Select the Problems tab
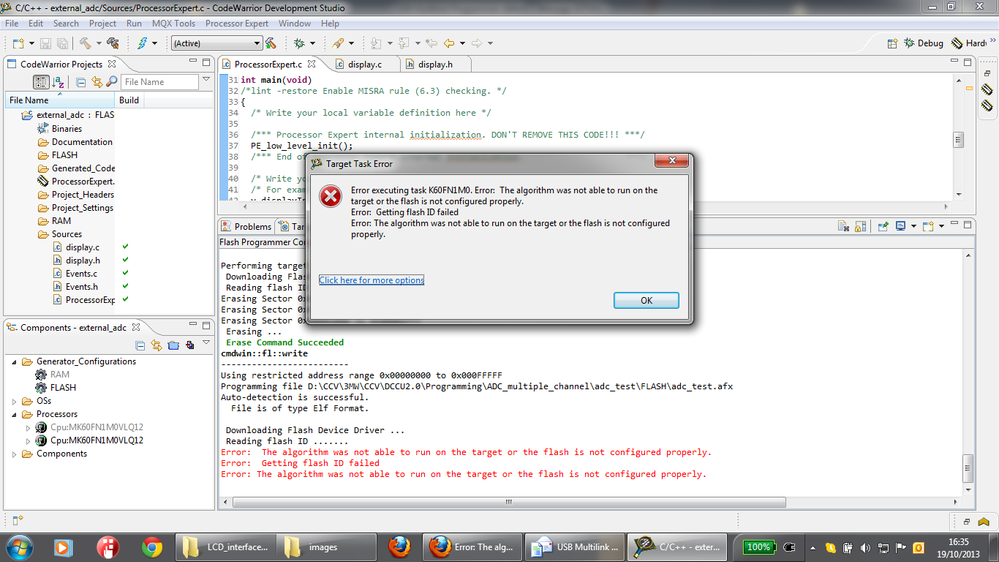The image size is (999, 562). (x=246, y=227)
